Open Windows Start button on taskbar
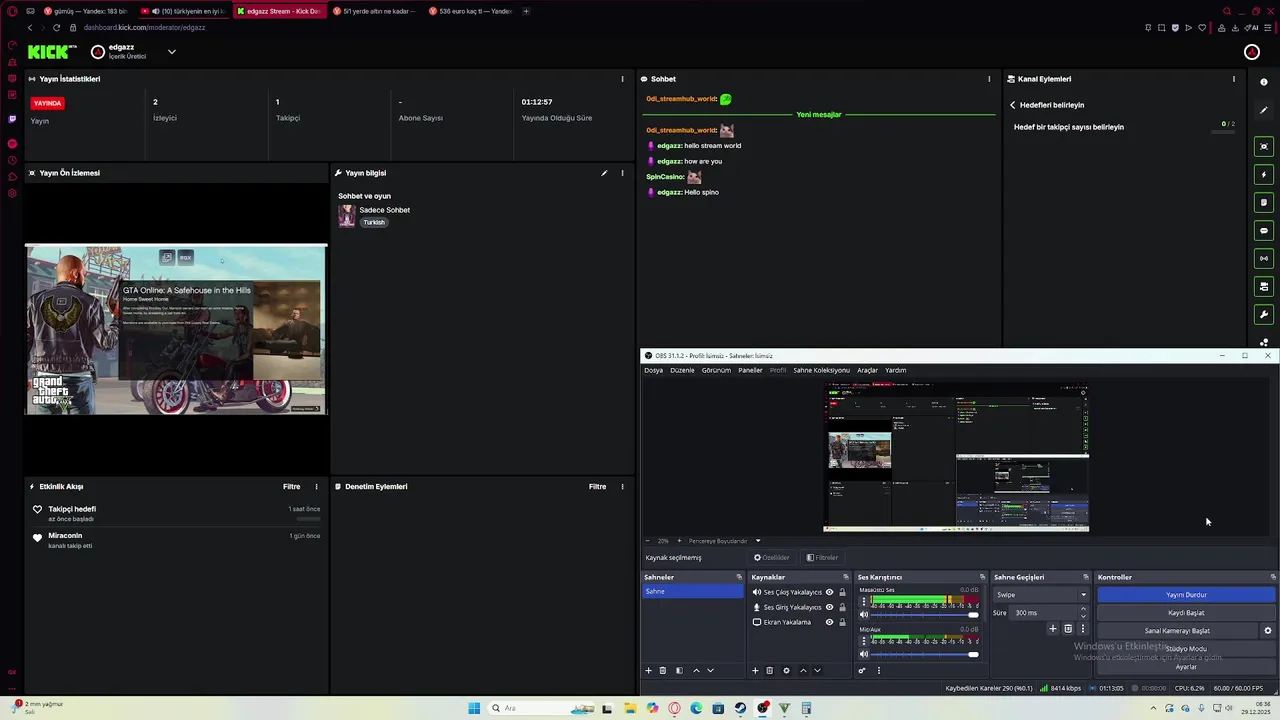The width and height of the screenshot is (1280, 720). click(474, 708)
